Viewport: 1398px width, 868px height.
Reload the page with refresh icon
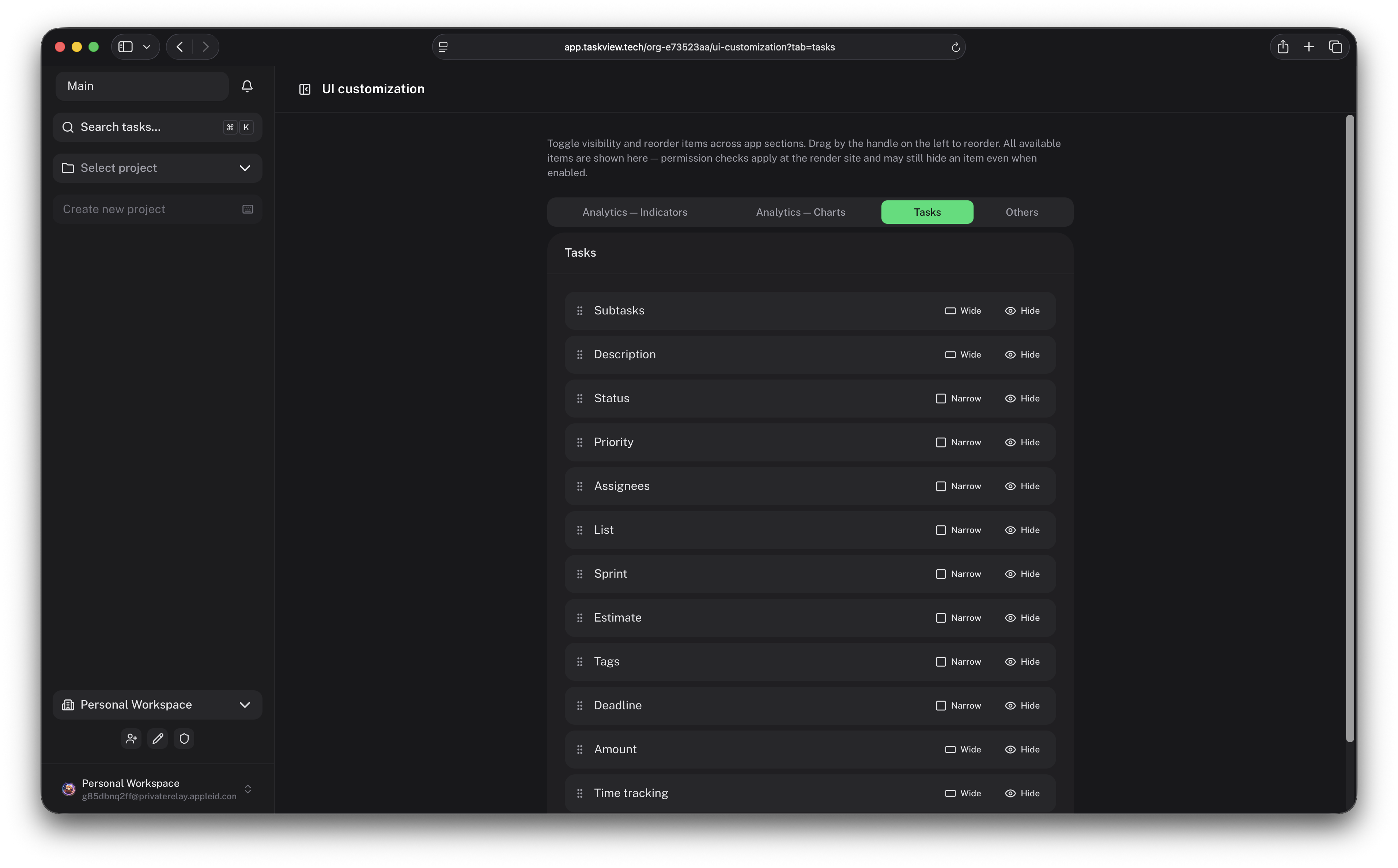[956, 47]
